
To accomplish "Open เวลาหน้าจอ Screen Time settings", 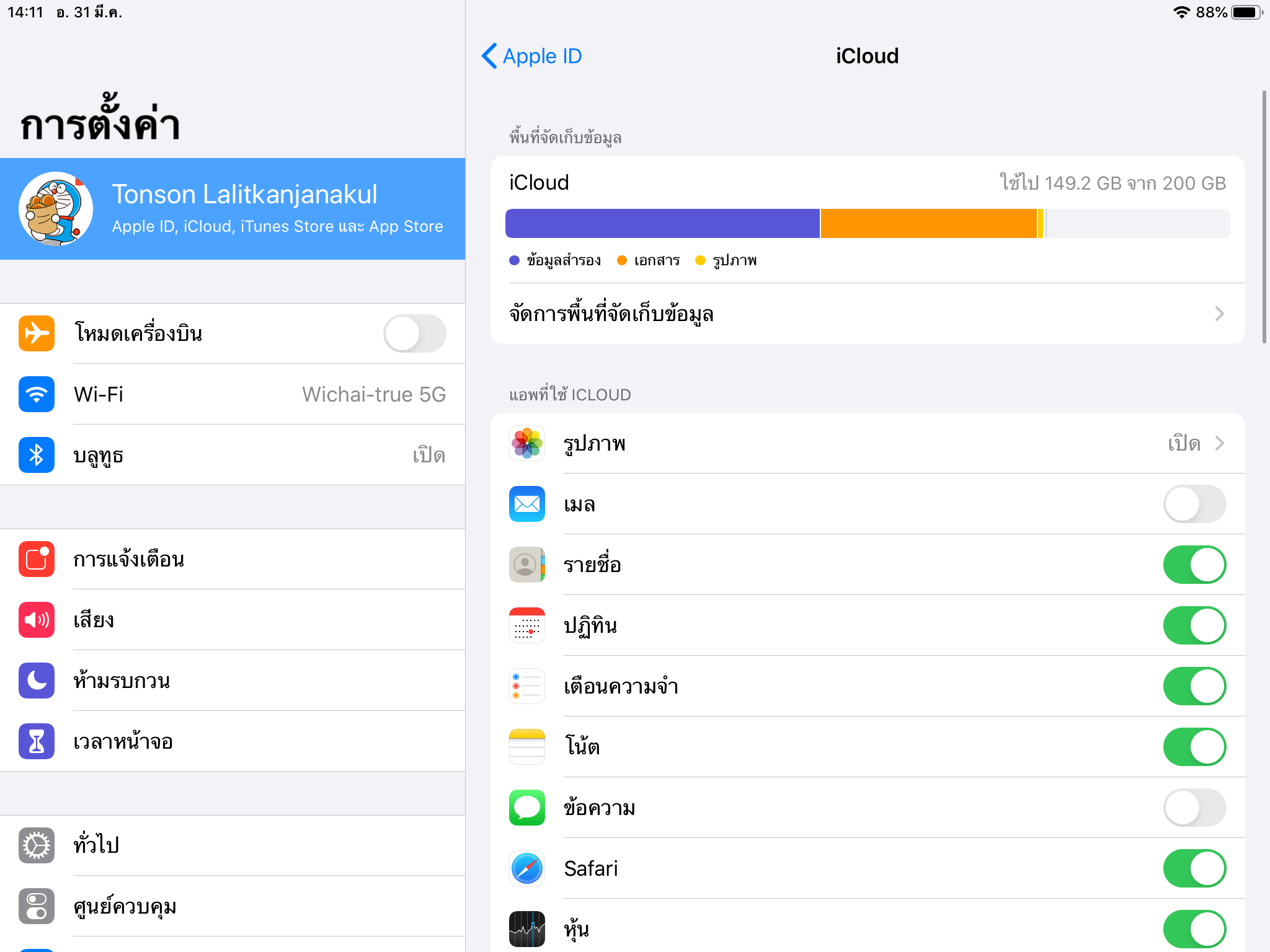I will click(x=233, y=741).
